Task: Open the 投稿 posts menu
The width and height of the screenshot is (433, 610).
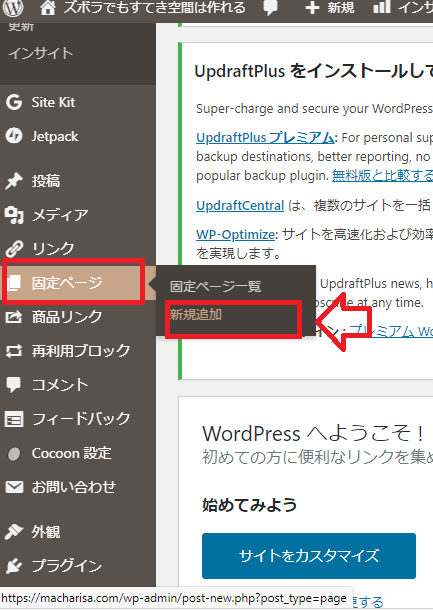Action: [x=46, y=181]
